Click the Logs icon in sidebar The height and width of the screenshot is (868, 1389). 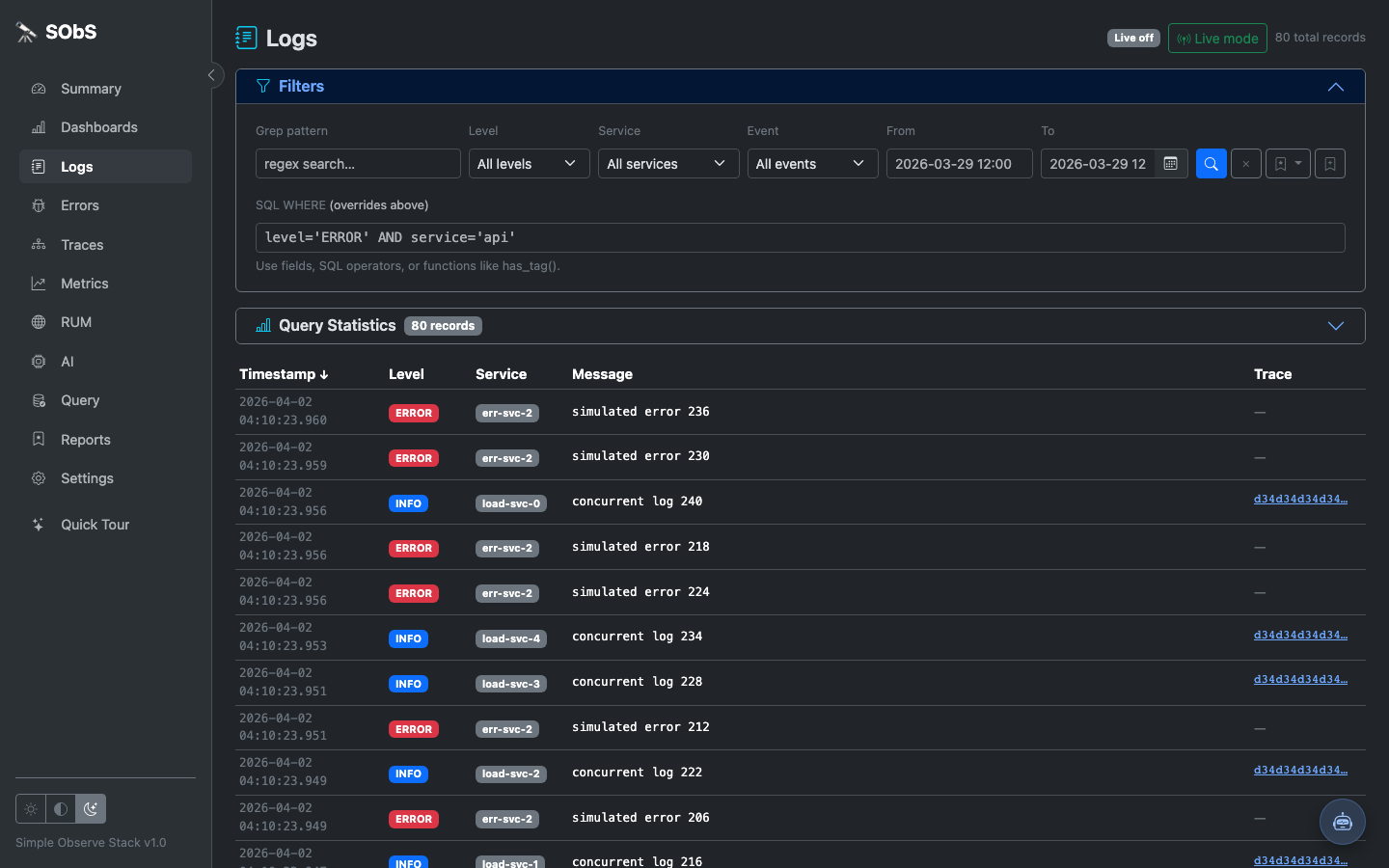click(x=39, y=167)
